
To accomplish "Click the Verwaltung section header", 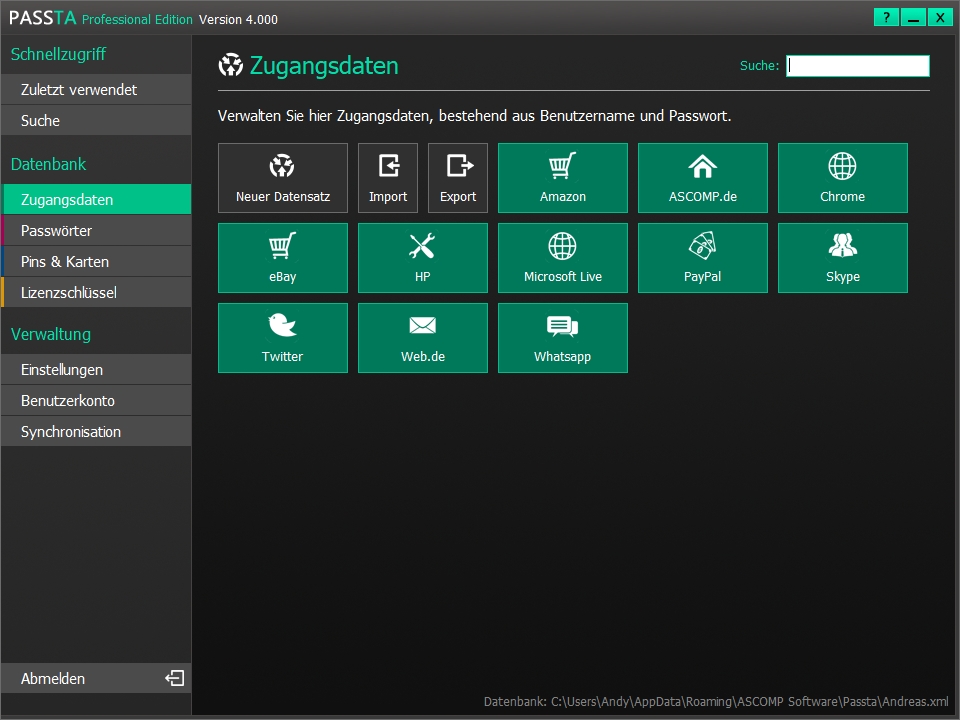I will 51,334.
